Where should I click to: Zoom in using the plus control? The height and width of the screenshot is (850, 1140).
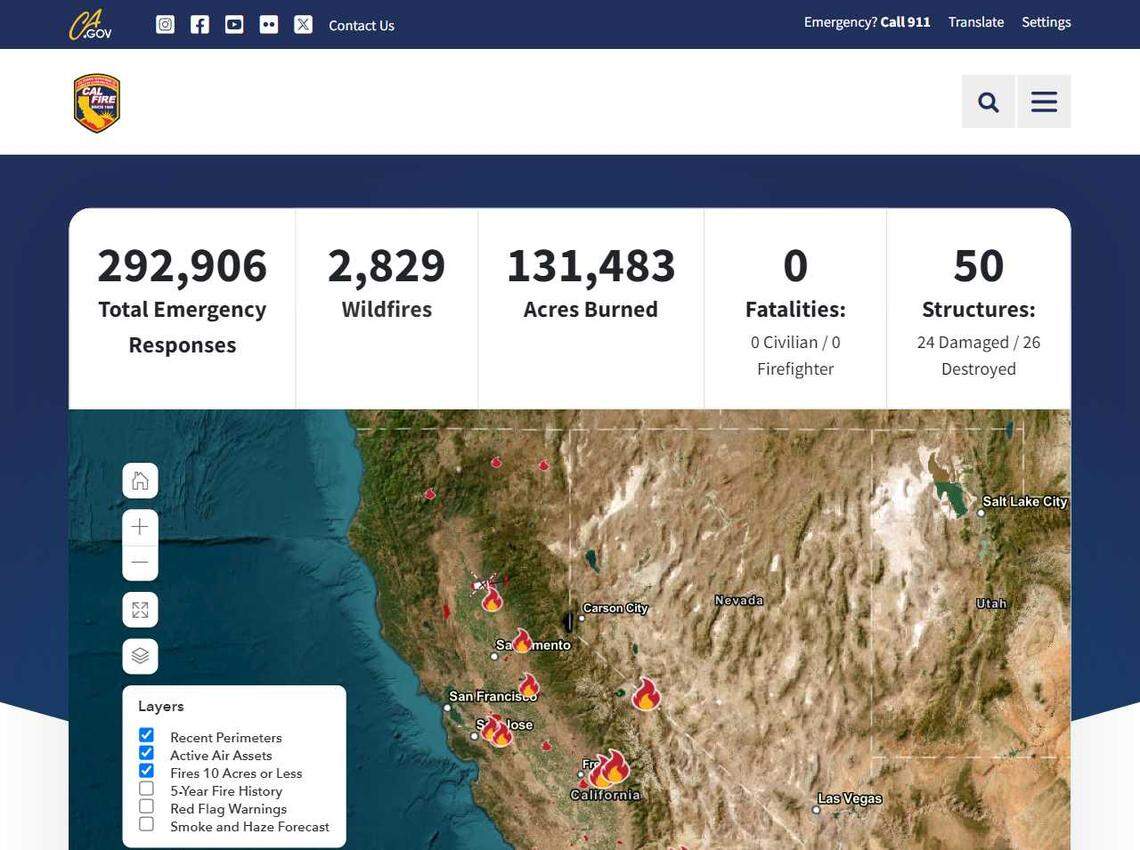coord(140,525)
